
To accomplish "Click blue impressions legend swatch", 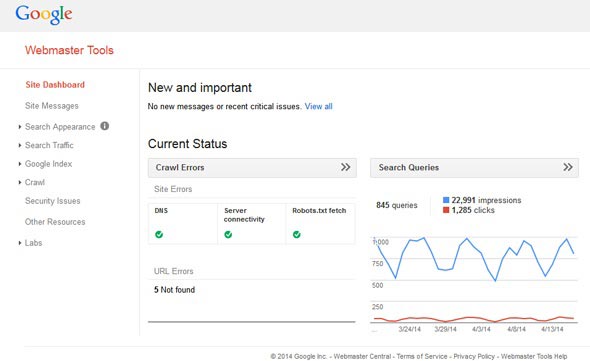I will click(x=446, y=200).
